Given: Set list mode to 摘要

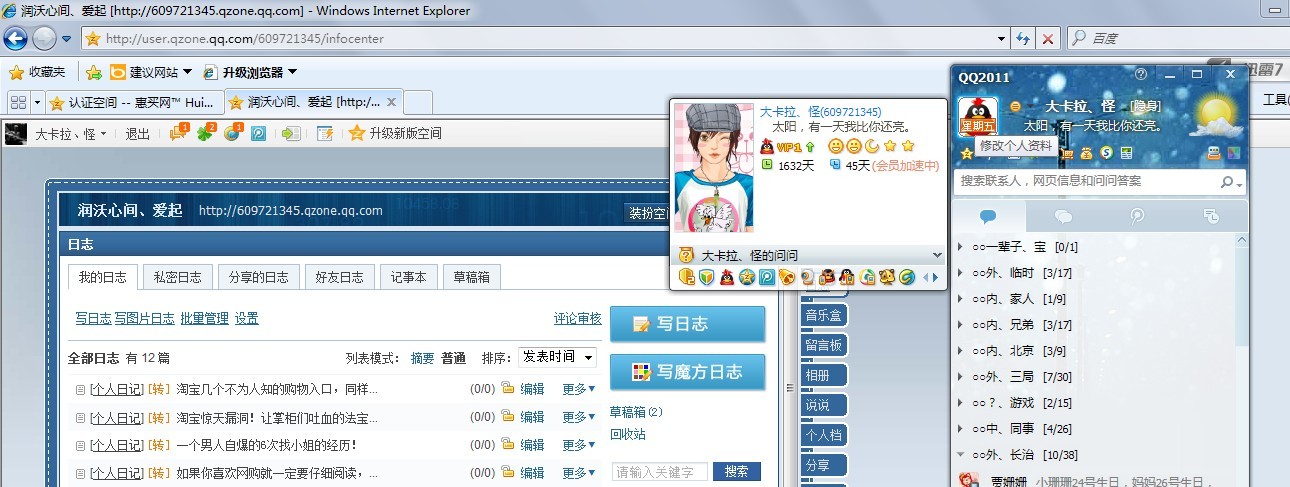Looking at the screenshot, I should pos(422,358).
